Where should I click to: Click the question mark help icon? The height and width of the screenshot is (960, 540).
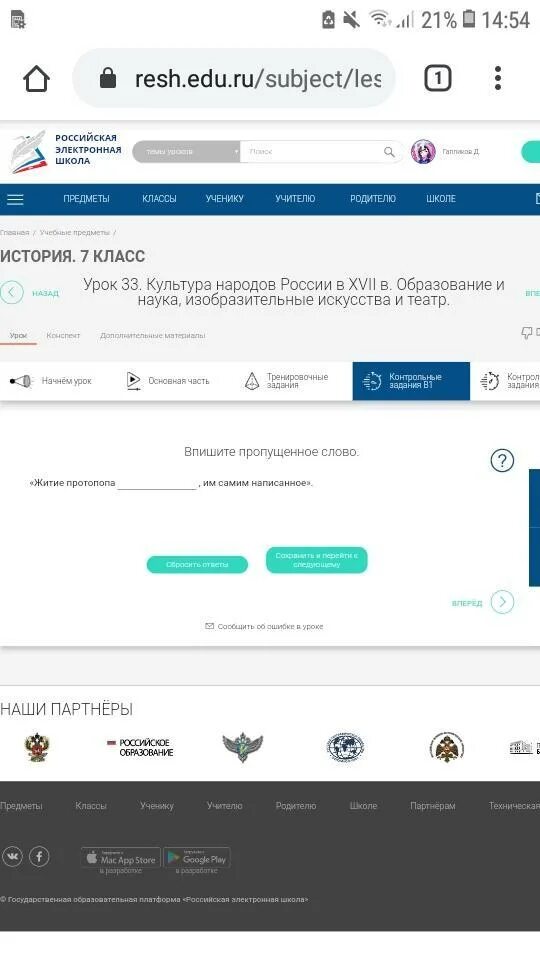502,460
